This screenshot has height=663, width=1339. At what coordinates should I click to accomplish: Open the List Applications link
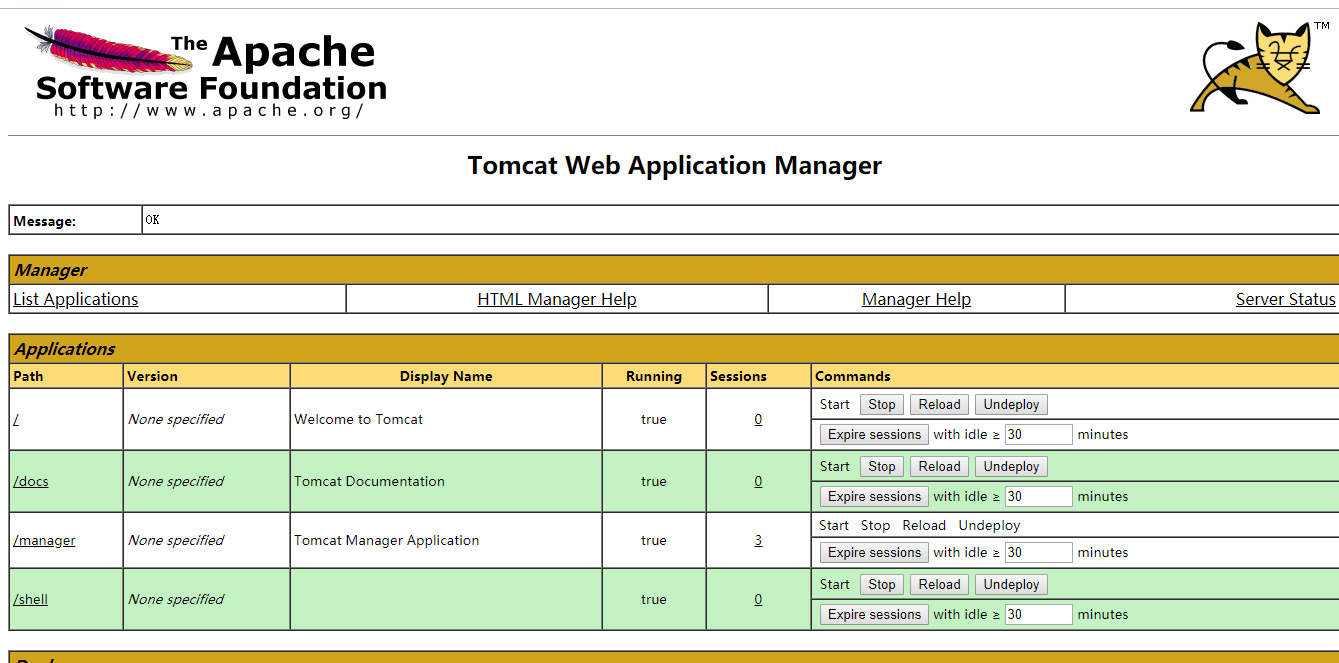(76, 299)
